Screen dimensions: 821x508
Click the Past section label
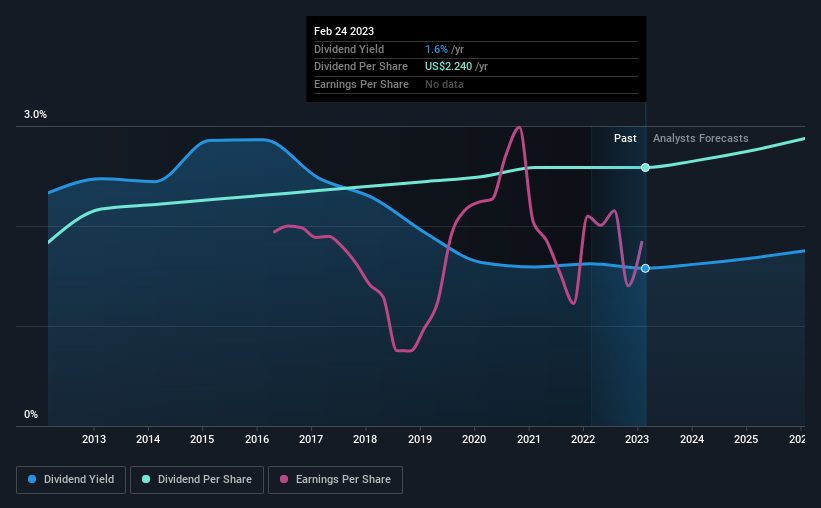(x=625, y=138)
